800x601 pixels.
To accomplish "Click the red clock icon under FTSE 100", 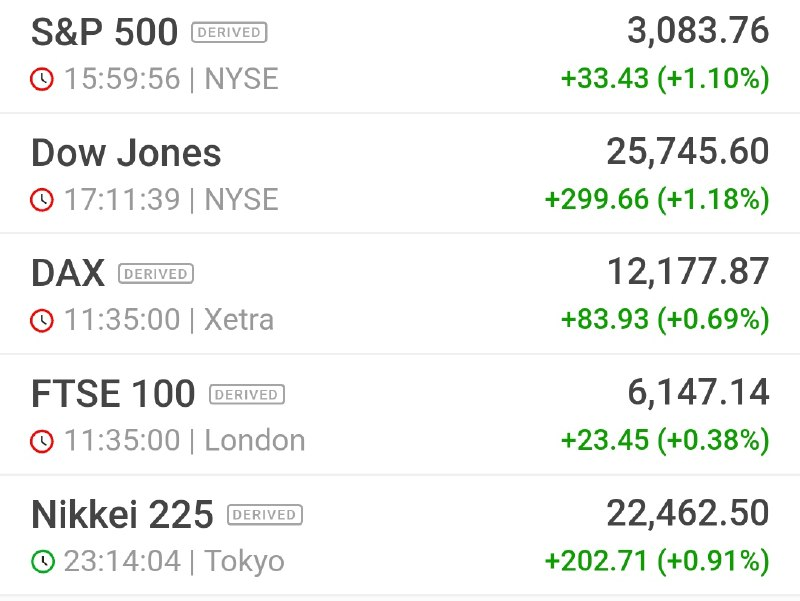I will click(42, 441).
